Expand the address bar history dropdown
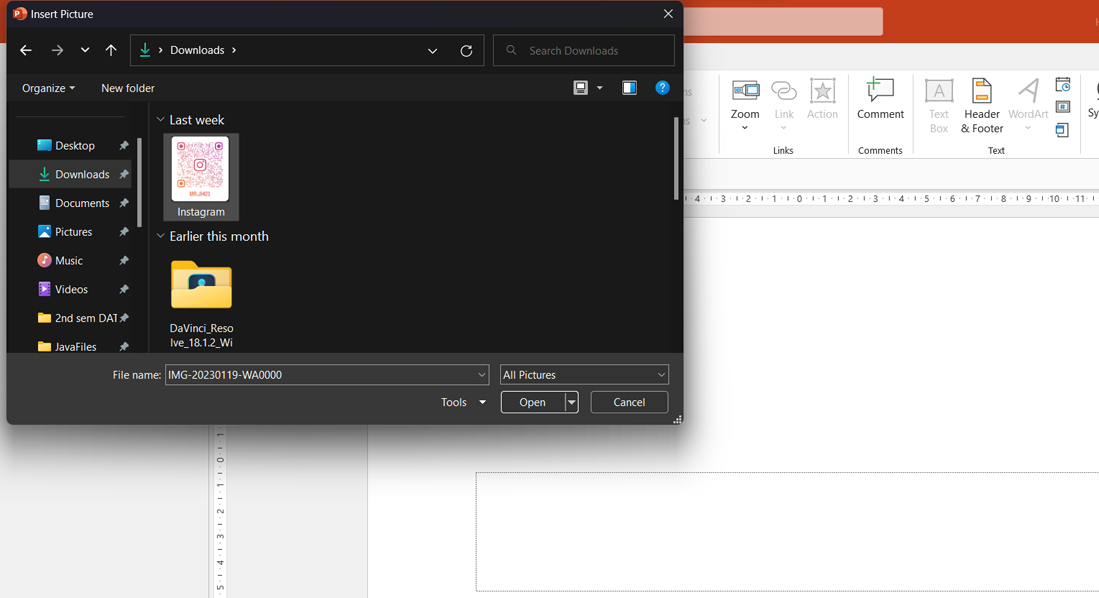The width and height of the screenshot is (1099, 598). click(432, 50)
